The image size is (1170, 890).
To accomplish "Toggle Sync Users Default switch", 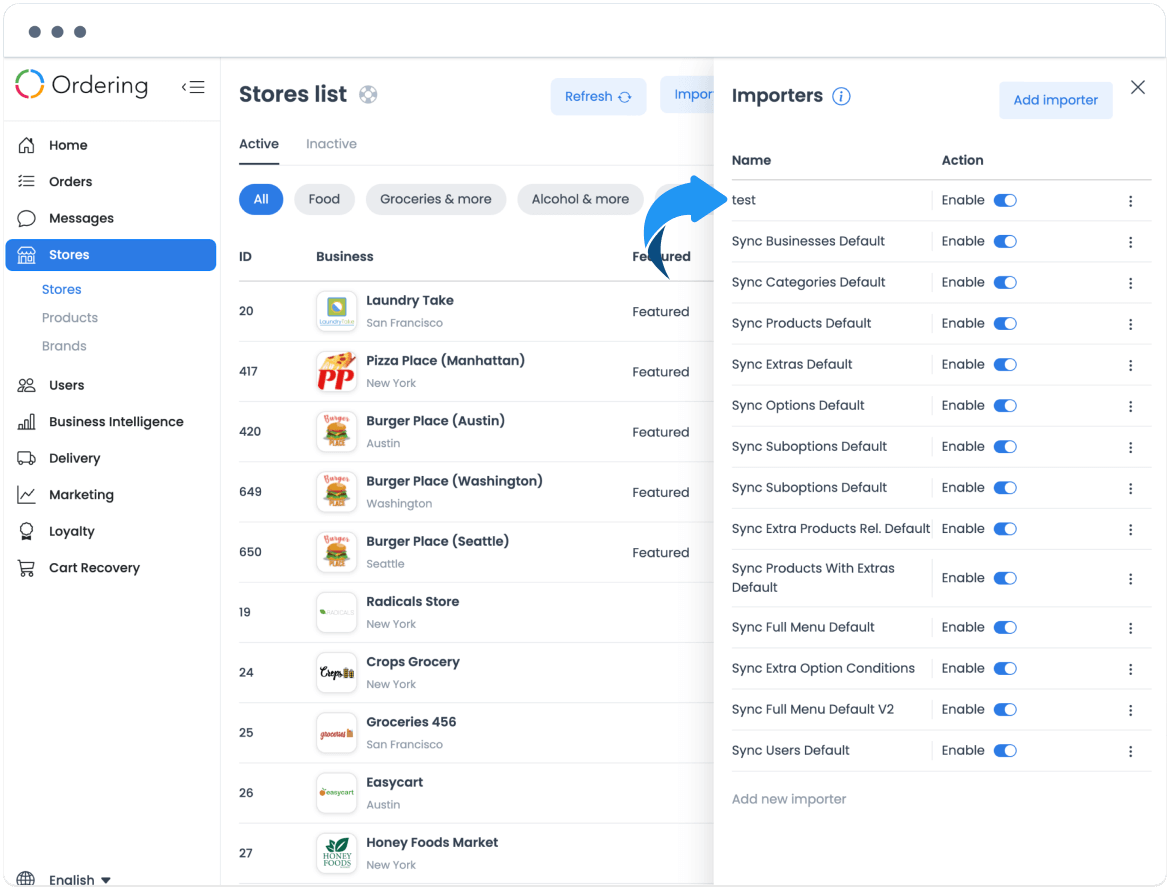I will click(1005, 750).
